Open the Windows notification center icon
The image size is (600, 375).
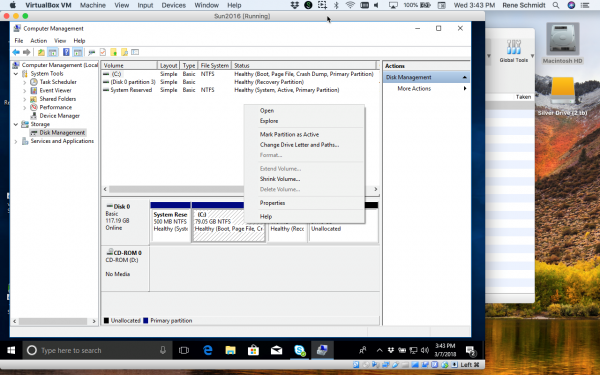pyautogui.click(x=471, y=350)
